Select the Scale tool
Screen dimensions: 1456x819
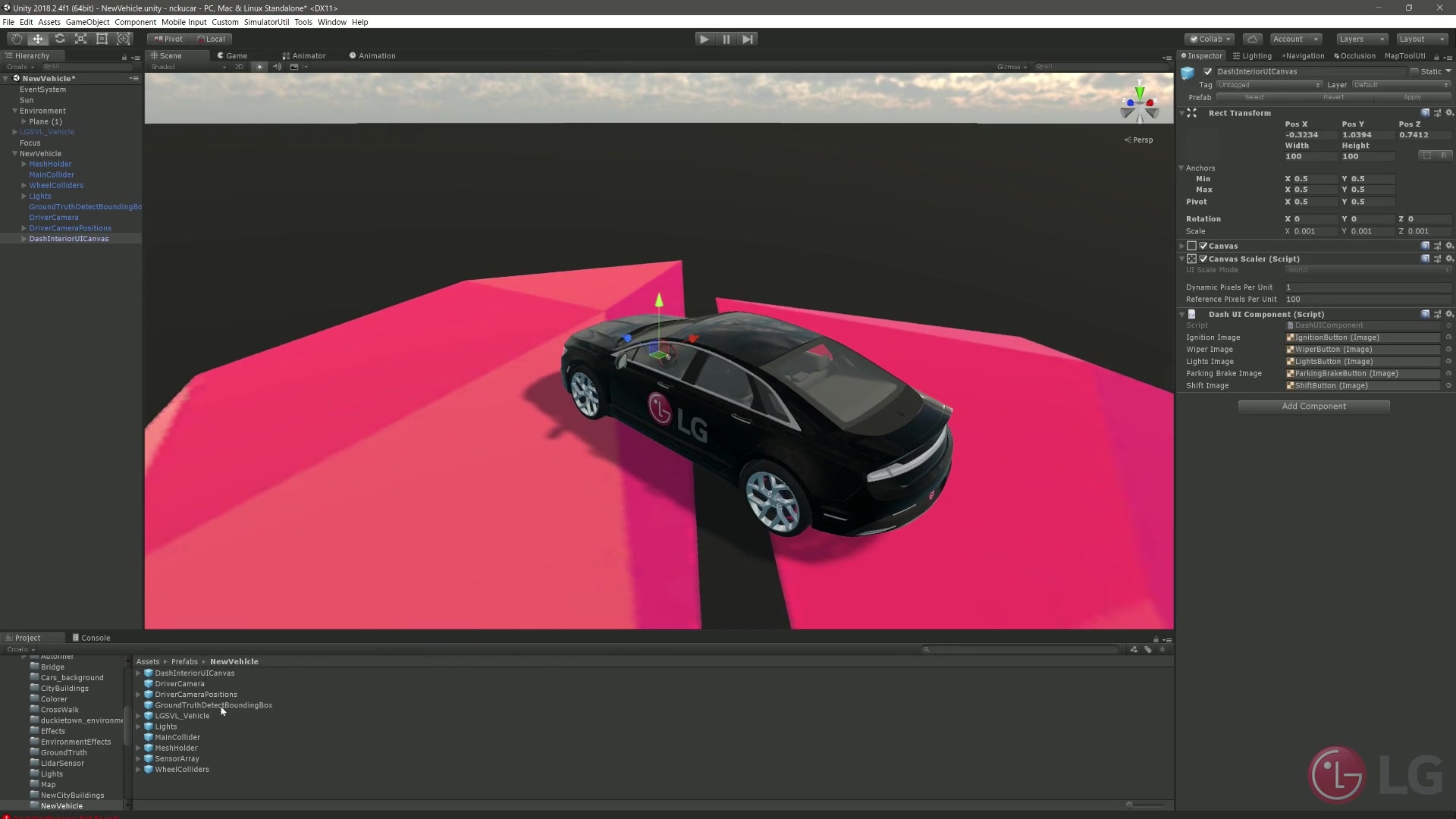pos(80,39)
